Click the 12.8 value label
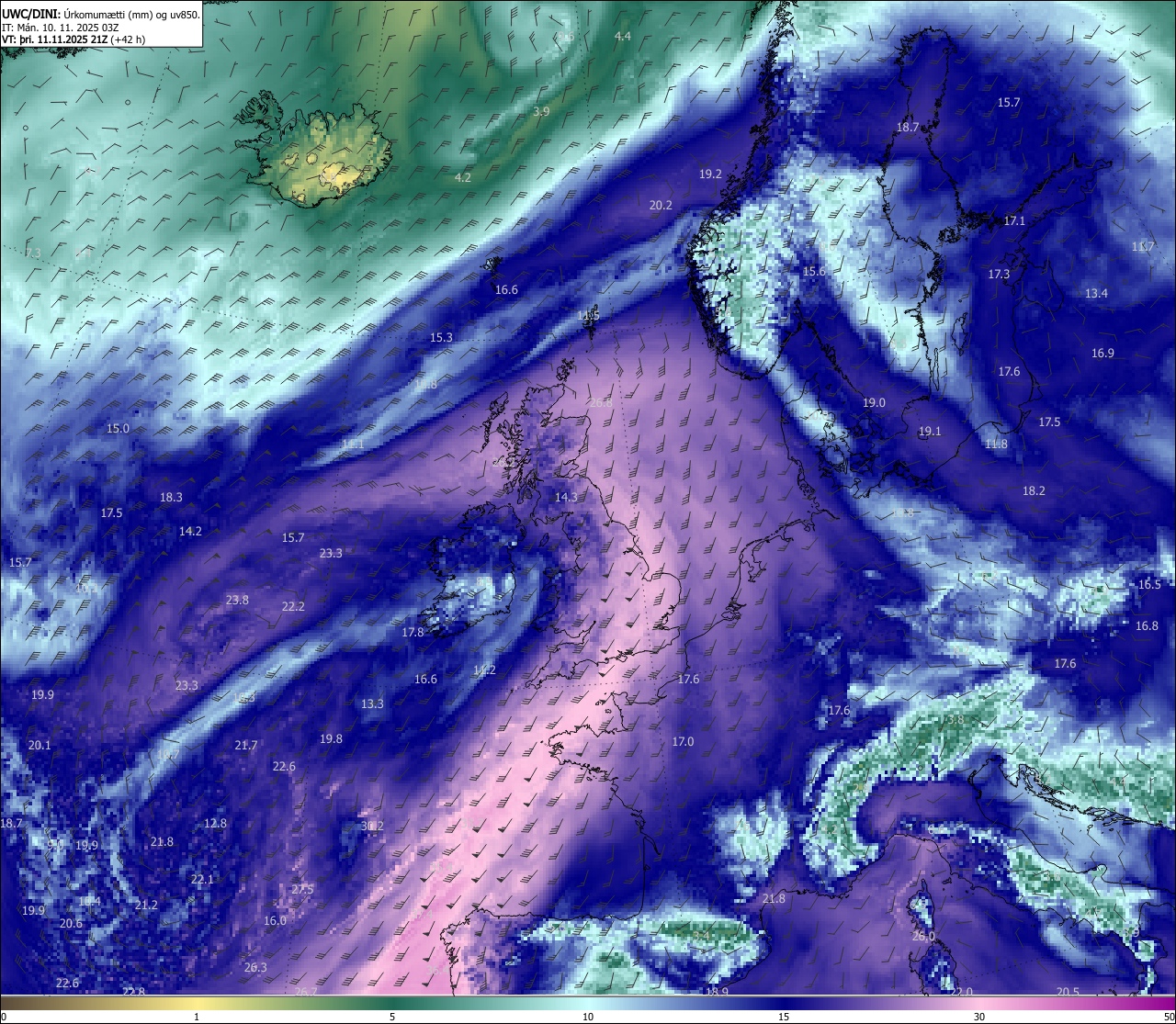The height and width of the screenshot is (1024, 1176). [x=215, y=823]
